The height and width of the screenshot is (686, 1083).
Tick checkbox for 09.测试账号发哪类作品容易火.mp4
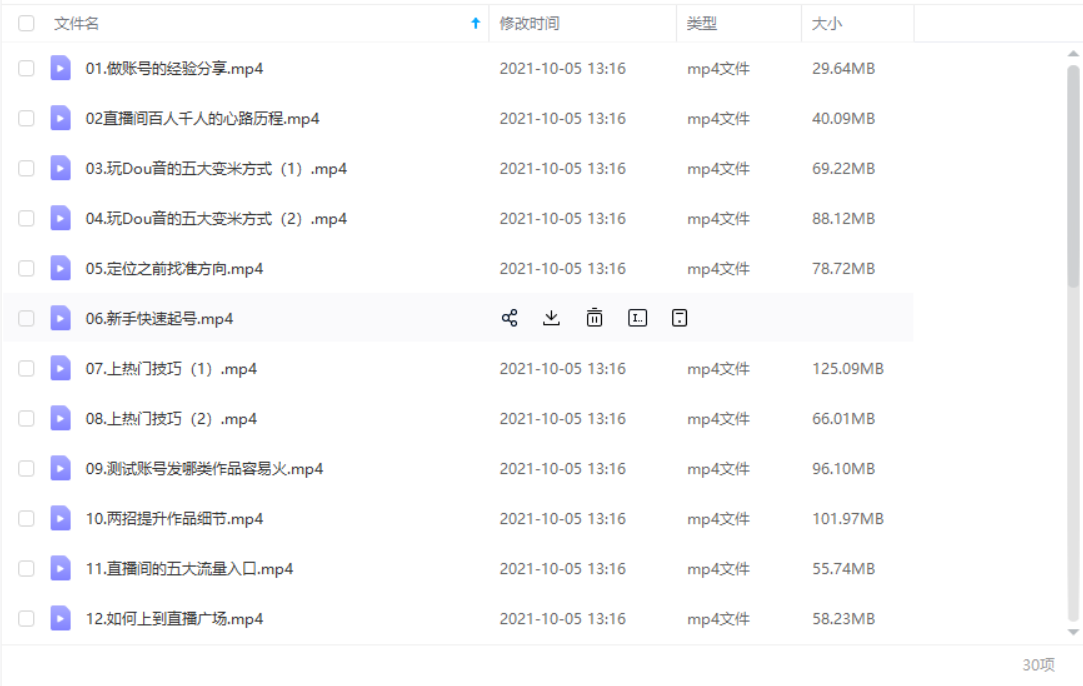26,468
